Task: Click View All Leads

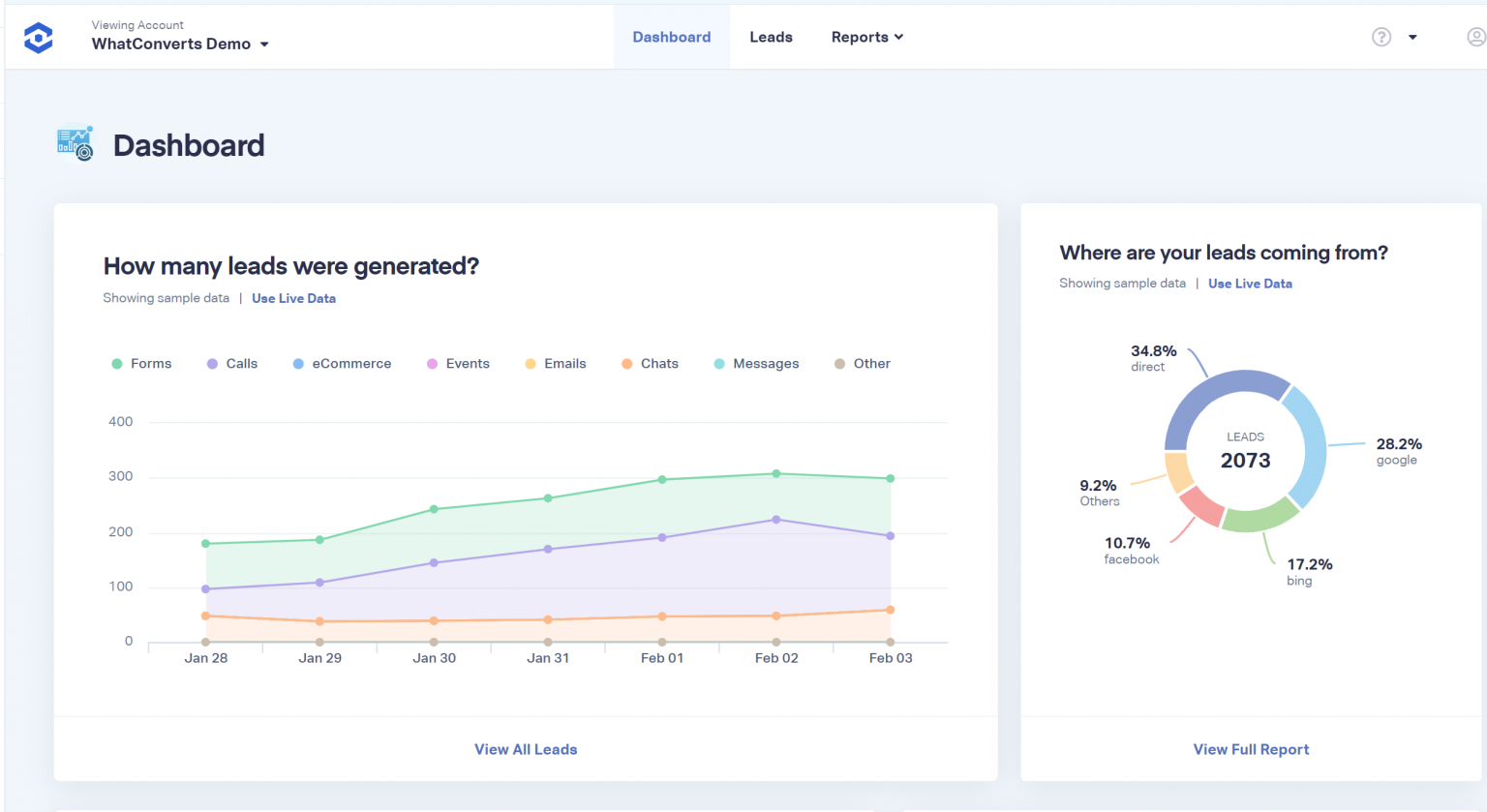Action: point(526,749)
